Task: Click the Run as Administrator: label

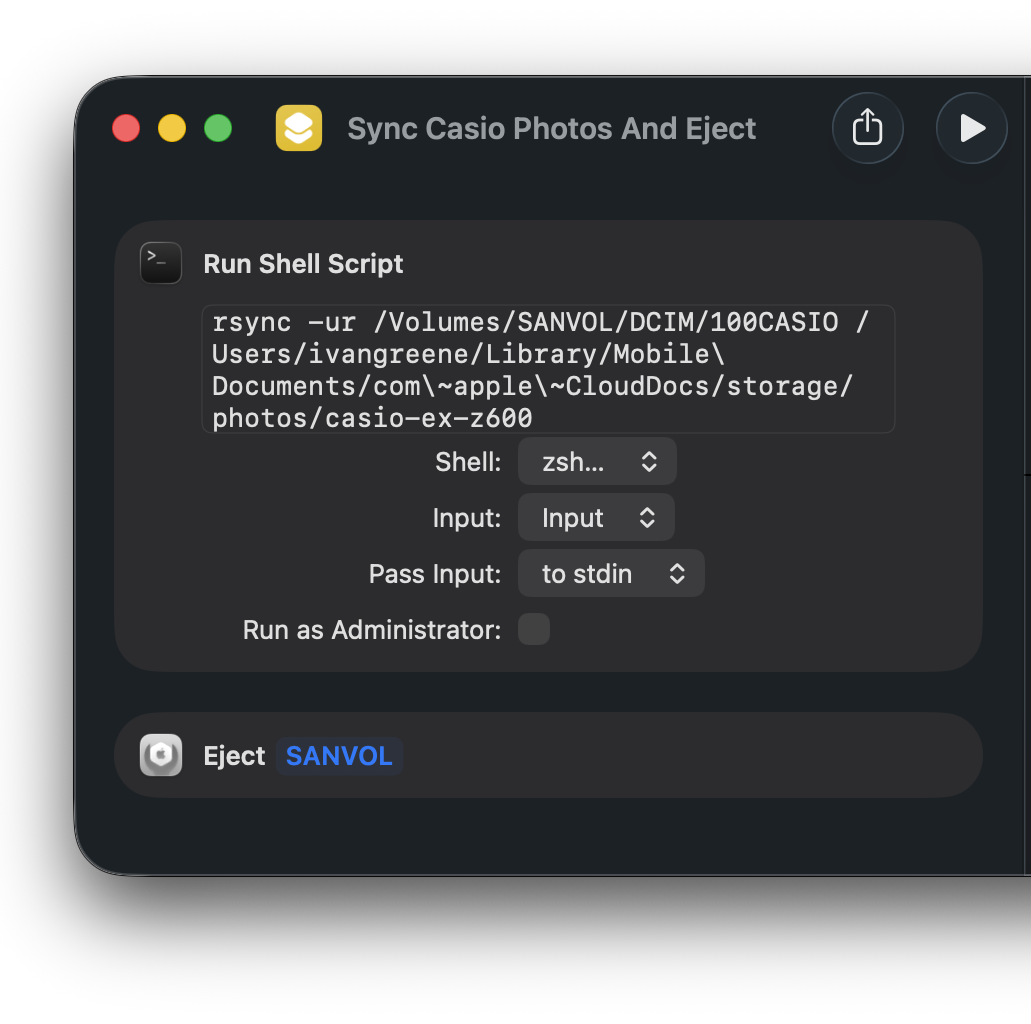Action: click(372, 629)
